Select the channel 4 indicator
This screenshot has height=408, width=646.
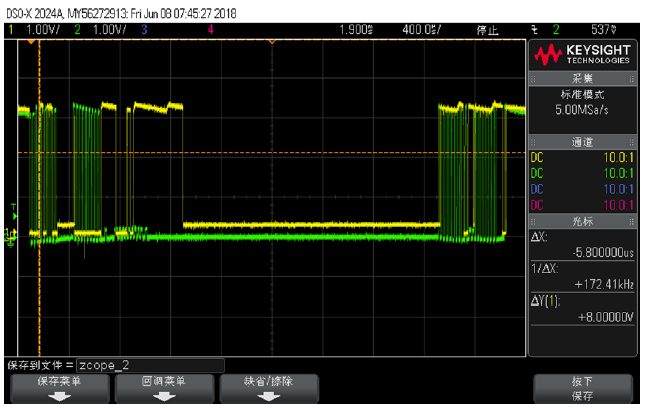[211, 30]
